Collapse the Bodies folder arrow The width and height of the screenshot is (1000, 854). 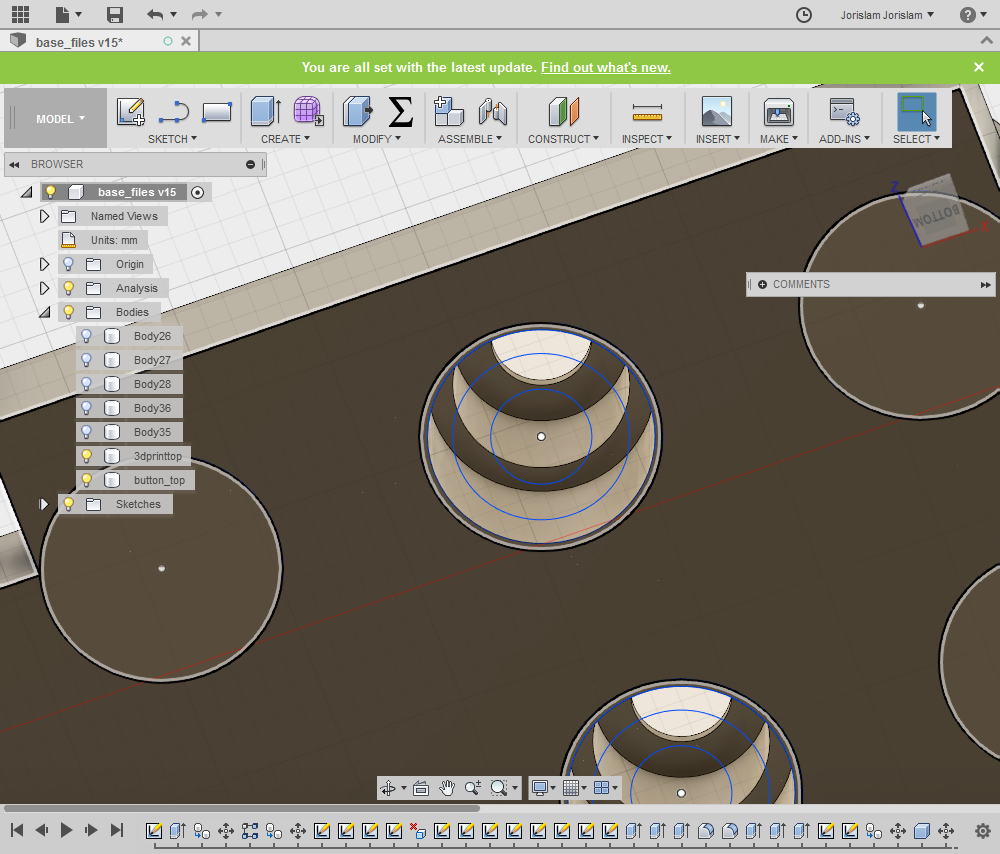[44, 313]
